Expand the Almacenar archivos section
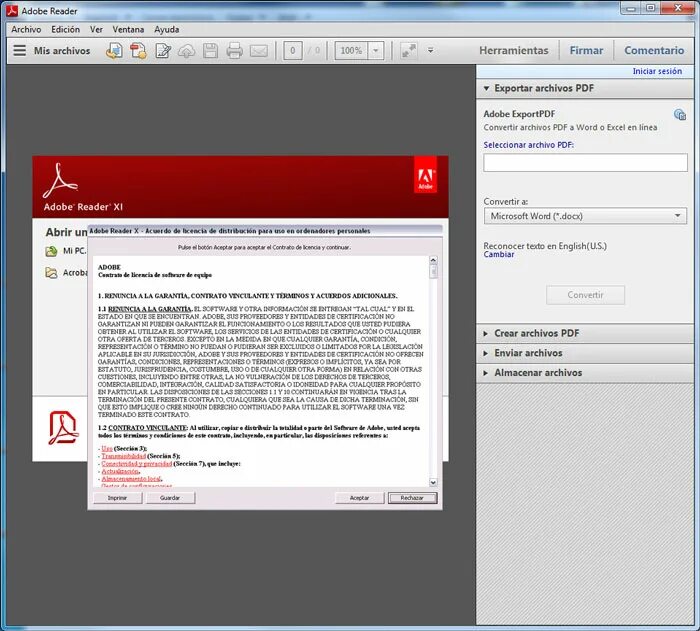The image size is (700, 631). 486,373
